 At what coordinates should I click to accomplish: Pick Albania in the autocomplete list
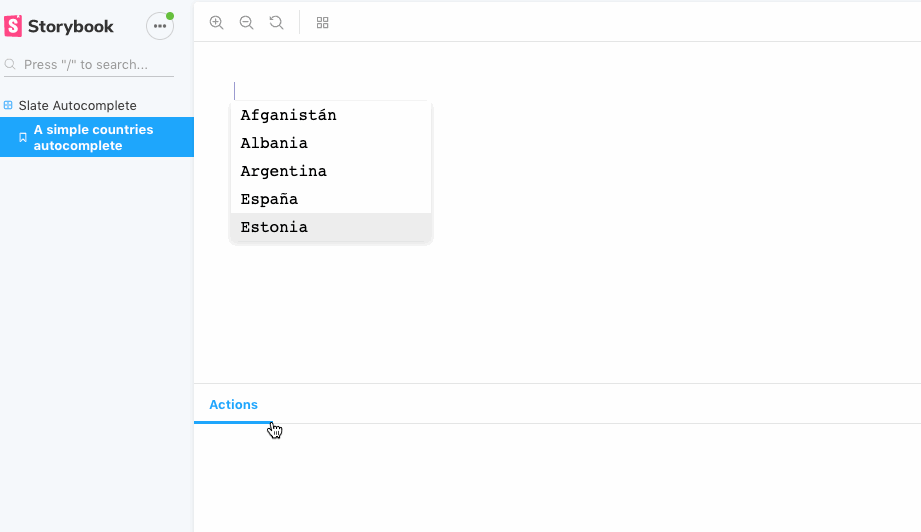coord(274,143)
